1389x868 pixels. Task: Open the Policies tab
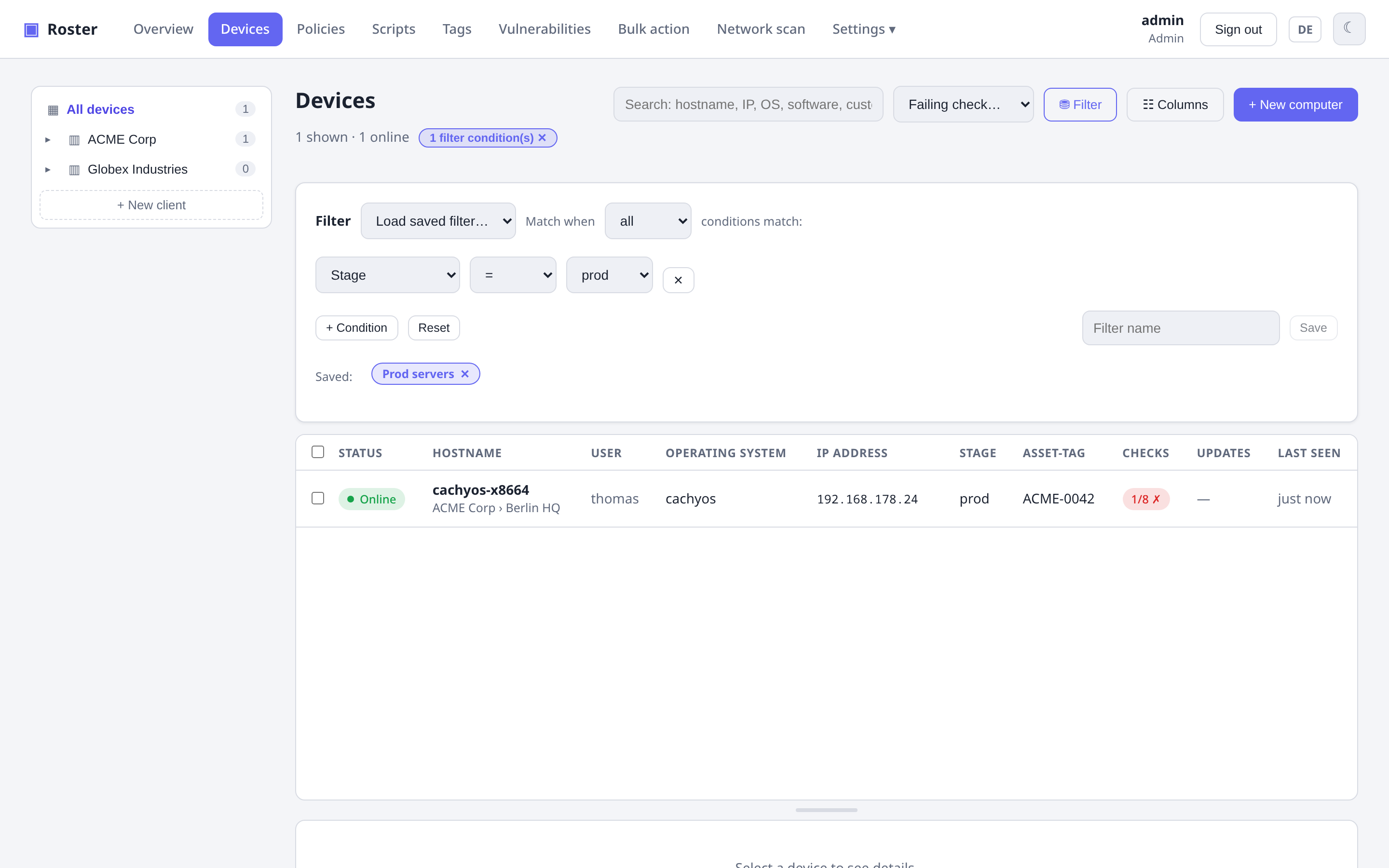tap(320, 29)
